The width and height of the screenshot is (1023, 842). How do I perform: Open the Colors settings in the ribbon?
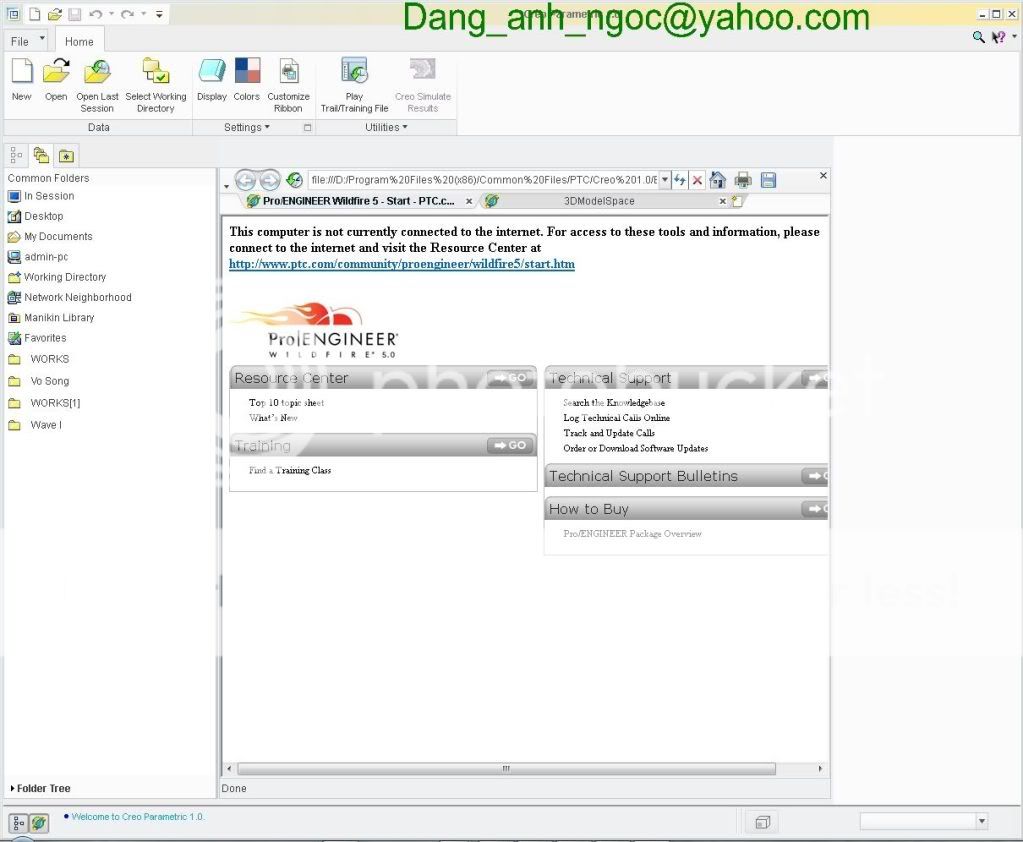pos(247,80)
